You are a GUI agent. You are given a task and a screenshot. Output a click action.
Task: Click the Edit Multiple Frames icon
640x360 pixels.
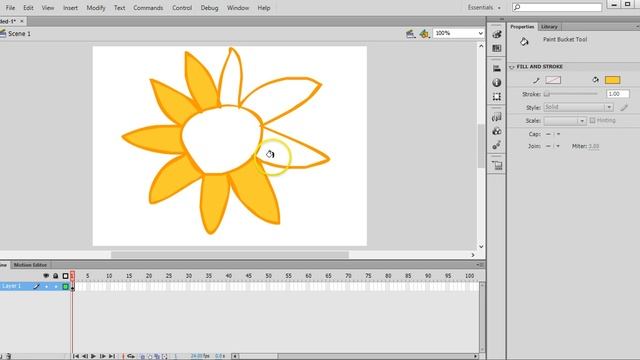(157, 357)
